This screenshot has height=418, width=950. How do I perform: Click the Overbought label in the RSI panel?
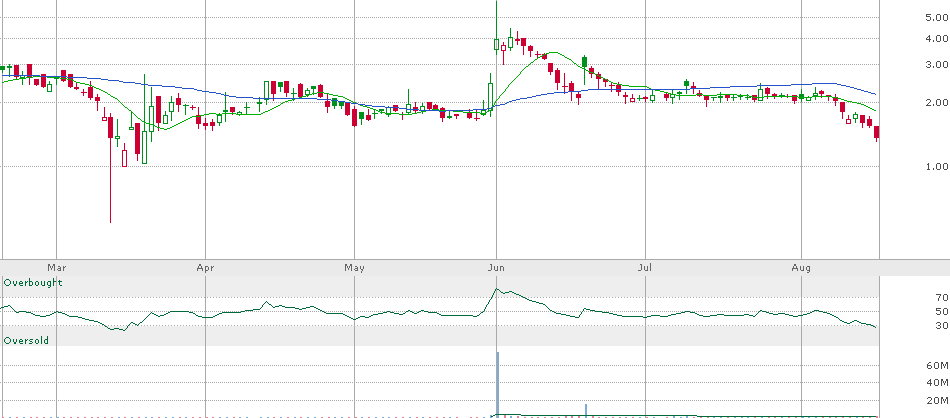[x=33, y=283]
